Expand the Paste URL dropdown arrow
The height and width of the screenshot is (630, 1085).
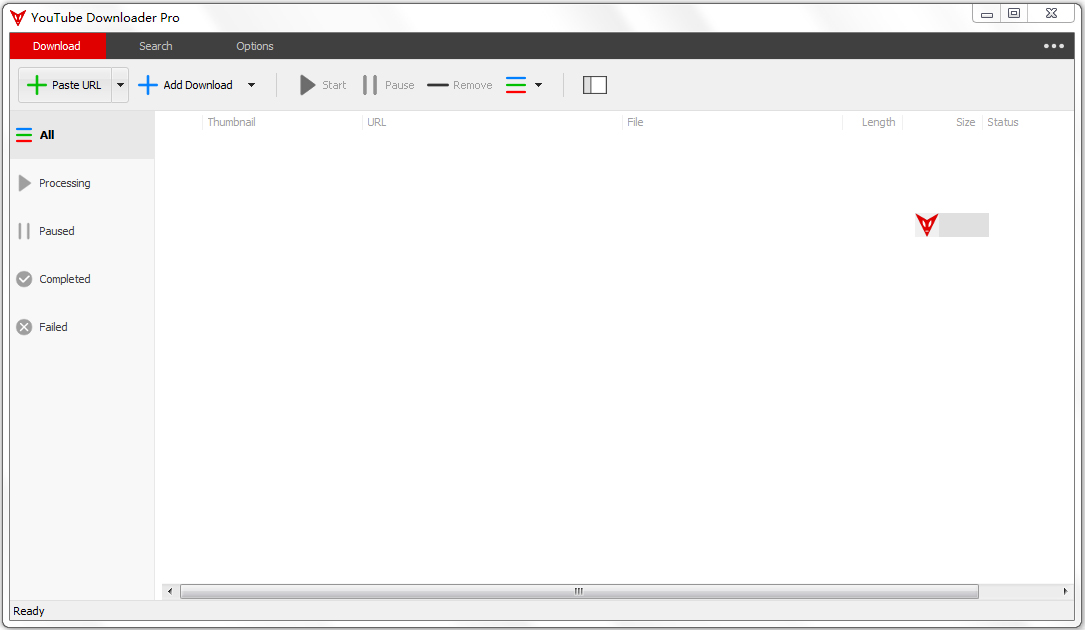[x=119, y=85]
